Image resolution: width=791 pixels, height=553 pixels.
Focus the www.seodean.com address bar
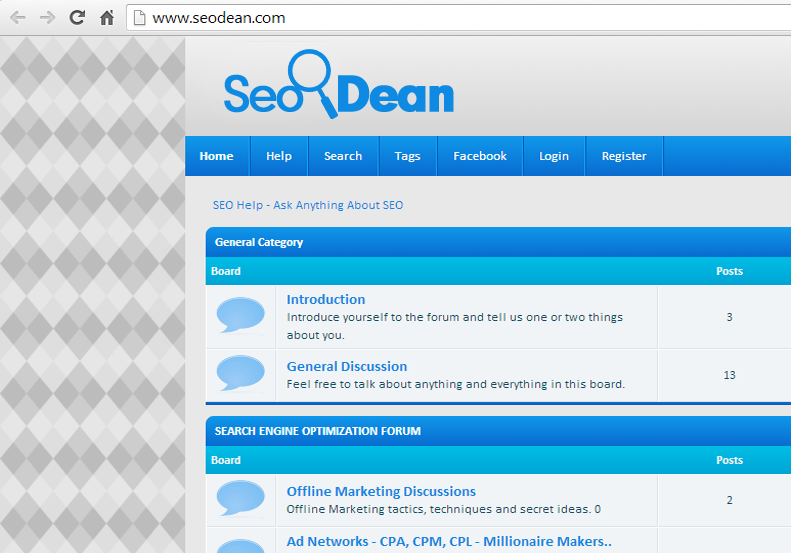(458, 18)
